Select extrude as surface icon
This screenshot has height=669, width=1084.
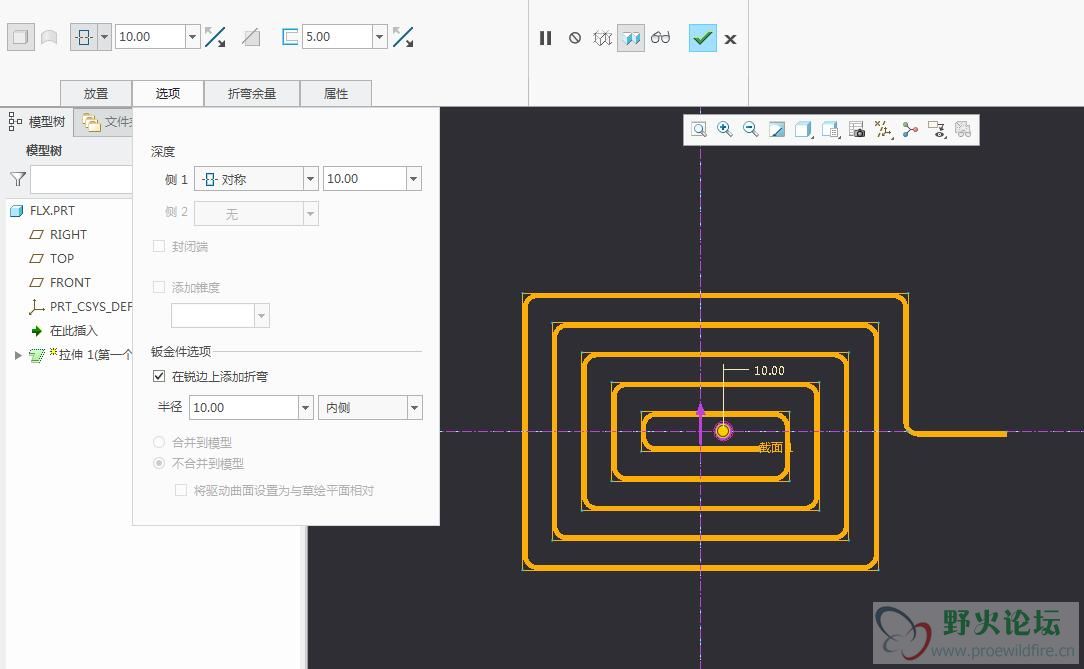[49, 37]
